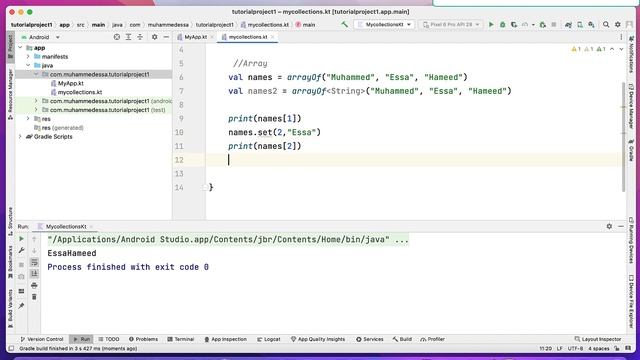Open the Problems tool window

(143, 339)
